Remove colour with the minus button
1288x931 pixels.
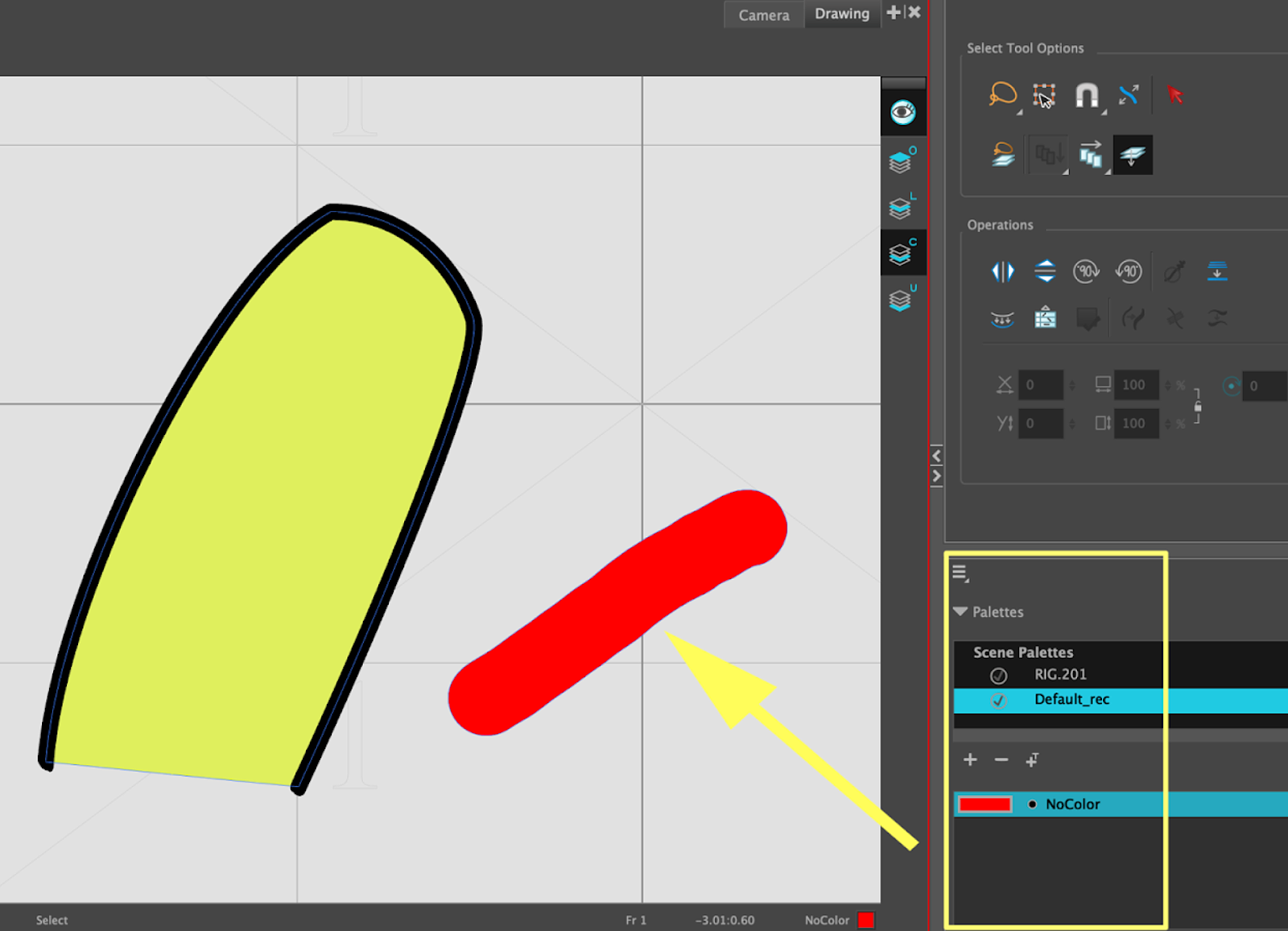tap(1001, 759)
